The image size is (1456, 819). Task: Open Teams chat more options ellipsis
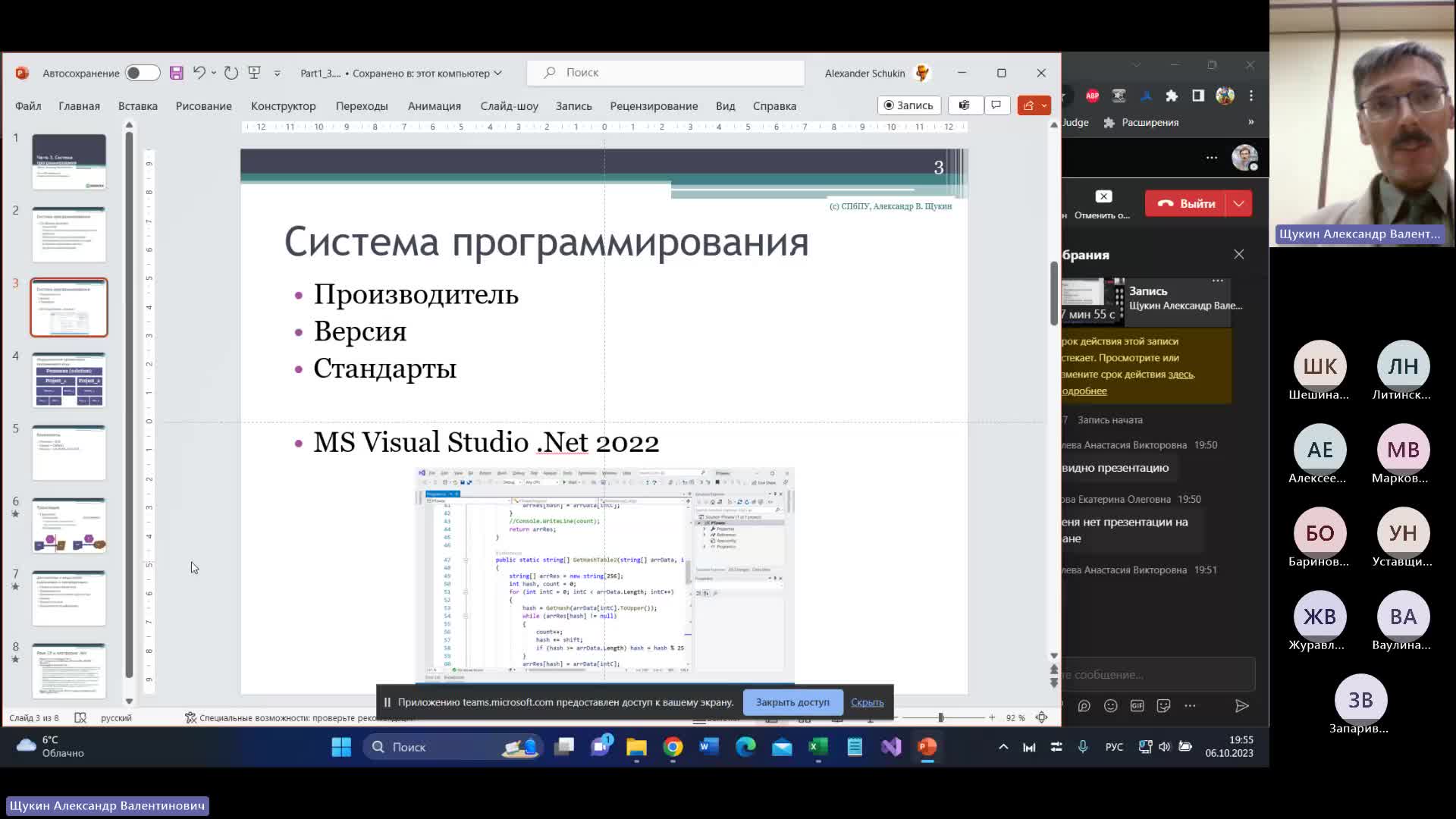[1190, 706]
